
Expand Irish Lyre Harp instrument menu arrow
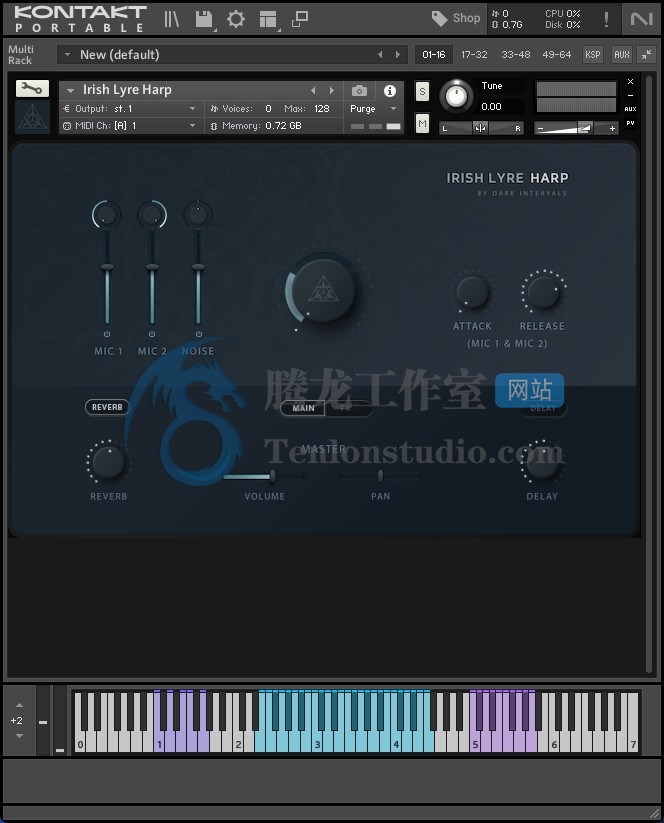click(70, 90)
